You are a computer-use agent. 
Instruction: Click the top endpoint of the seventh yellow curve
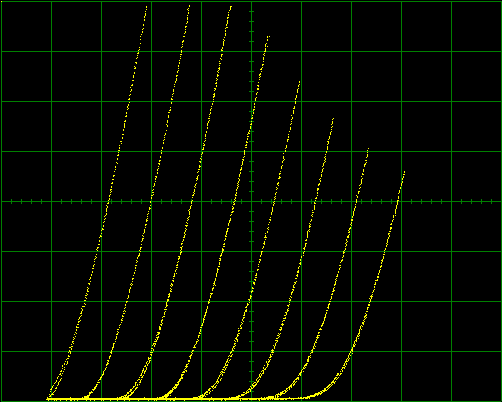(368, 149)
